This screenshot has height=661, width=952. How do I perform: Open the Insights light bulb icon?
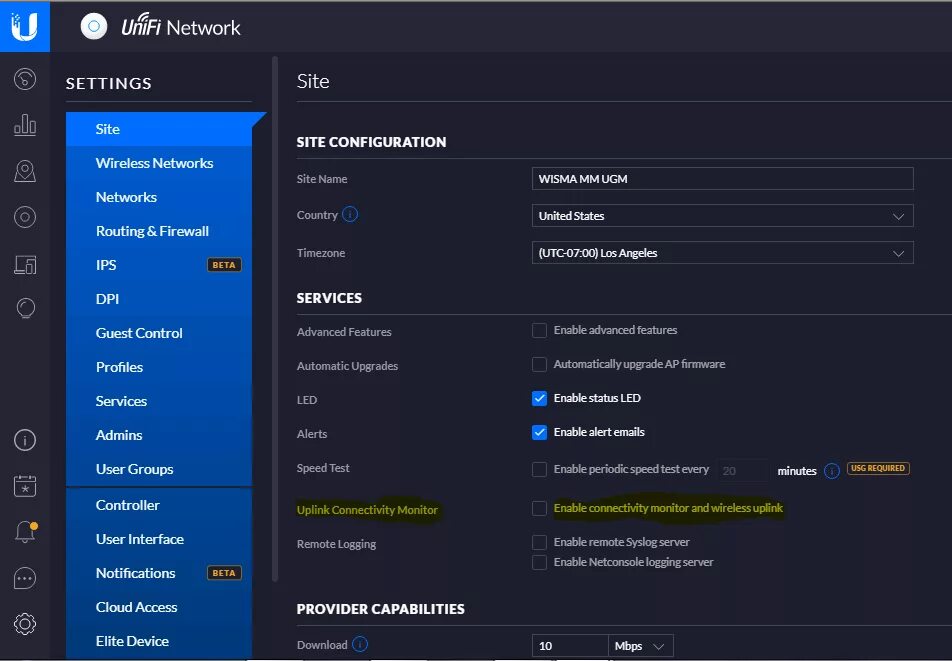[25, 308]
